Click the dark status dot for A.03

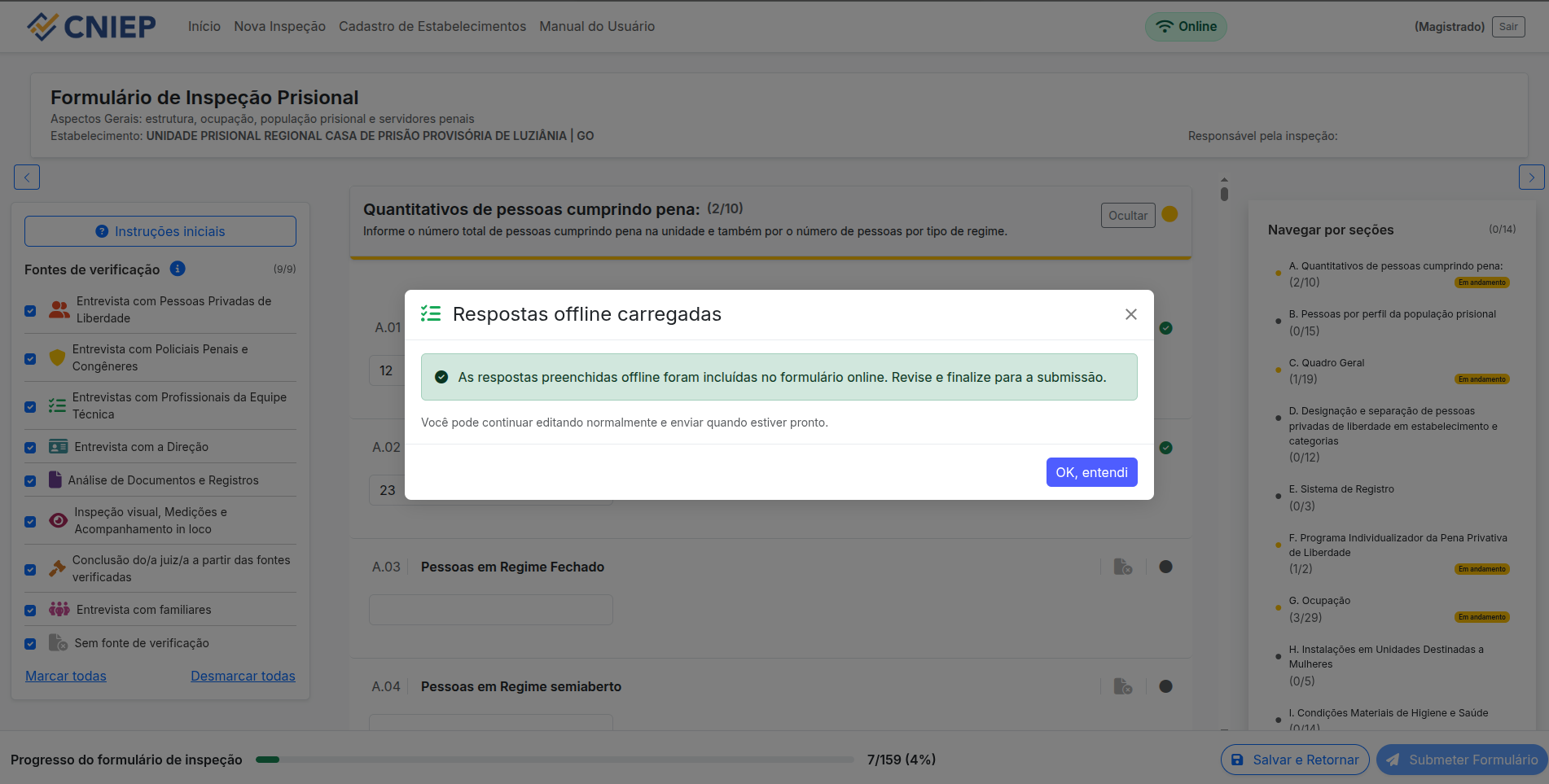1165,567
